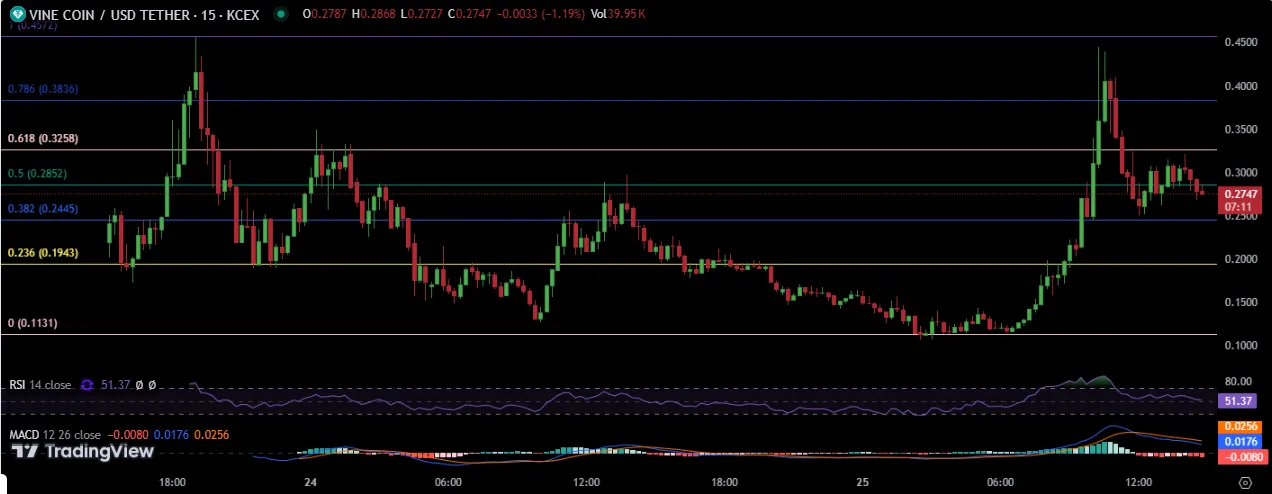The width and height of the screenshot is (1272, 494).
Task: Click the 0.382 (0.2445) Fibonacci level label
Action: point(43,209)
